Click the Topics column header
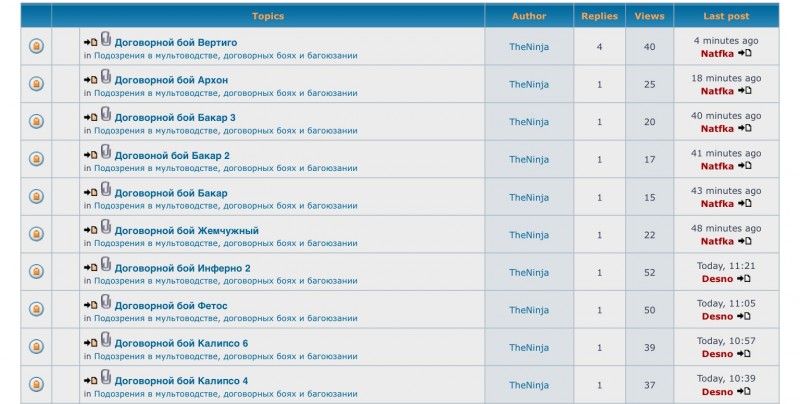800x404 pixels. pyautogui.click(x=268, y=16)
